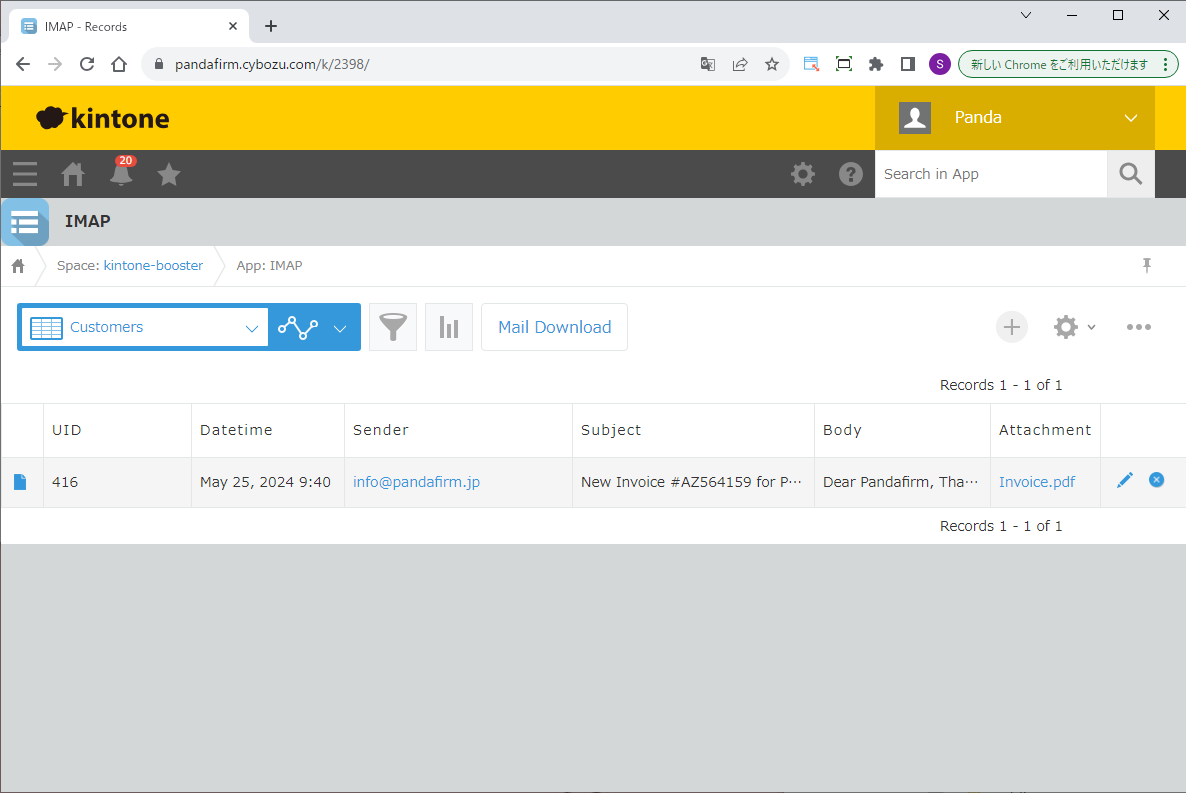Open the Invoice.pdf attachment link

point(1037,482)
